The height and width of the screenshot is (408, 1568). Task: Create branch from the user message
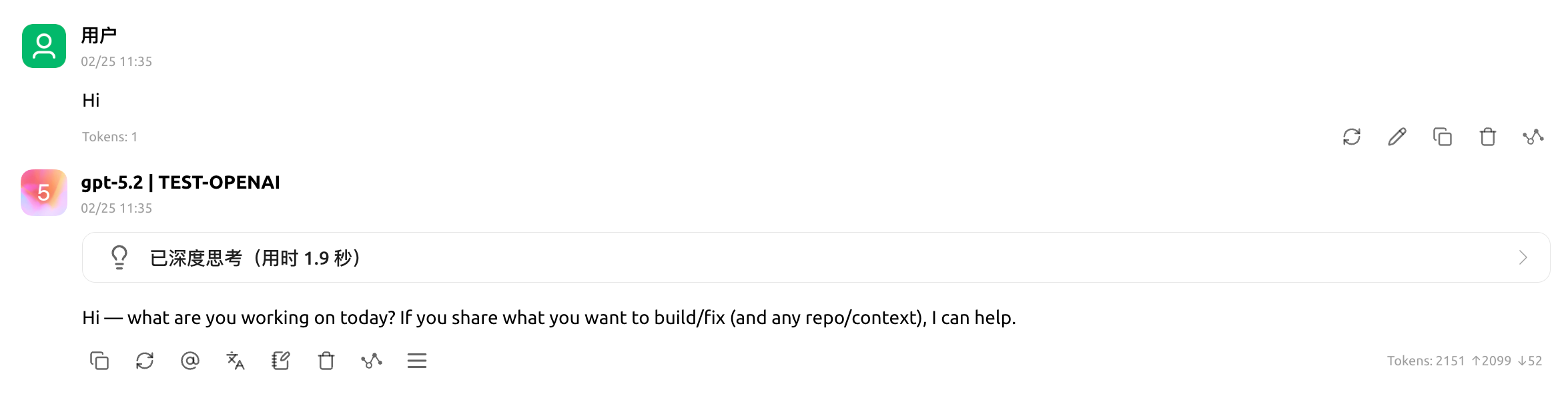(x=1533, y=137)
